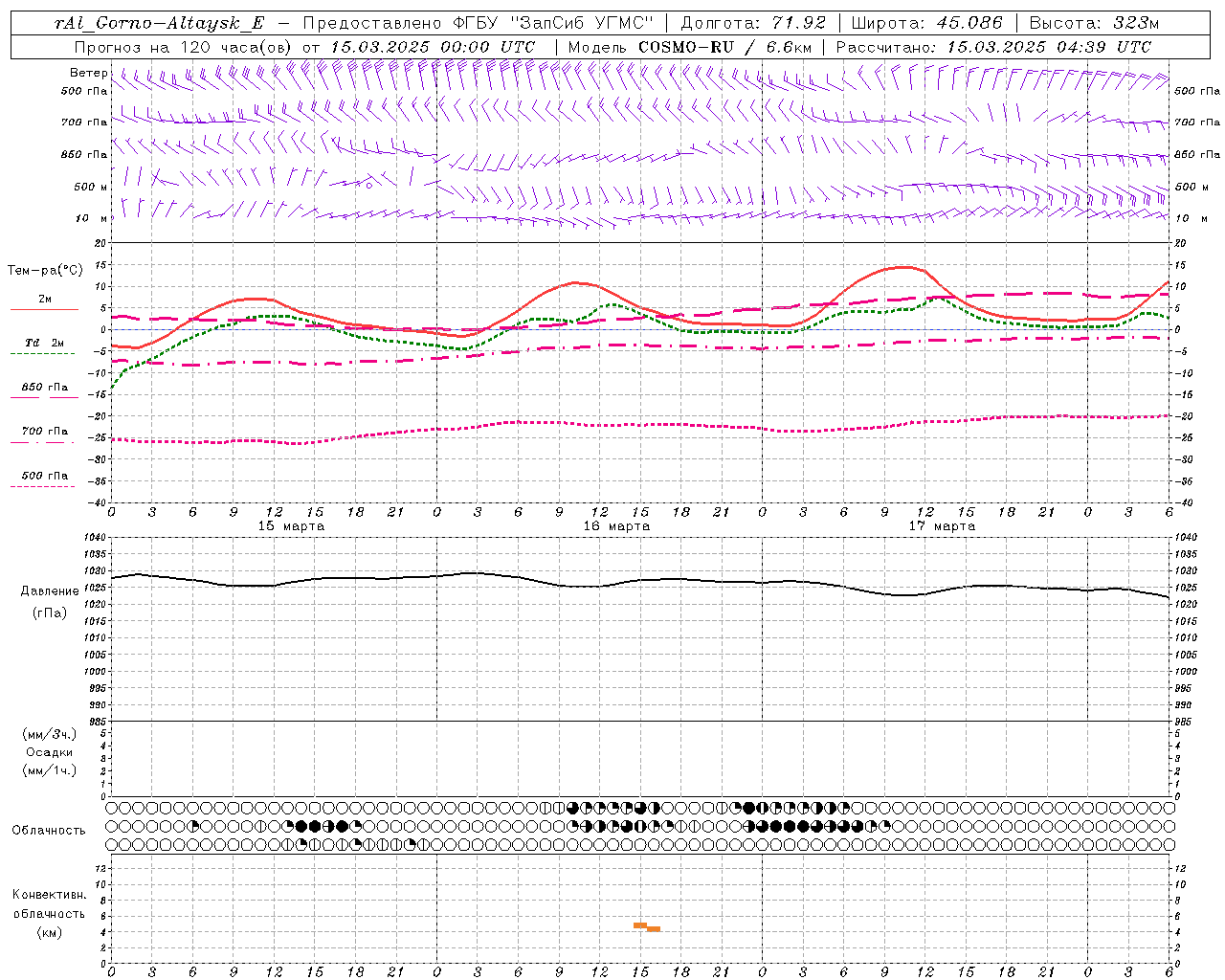
Task: Click the Облачность cloud cover label
Action: (49, 830)
